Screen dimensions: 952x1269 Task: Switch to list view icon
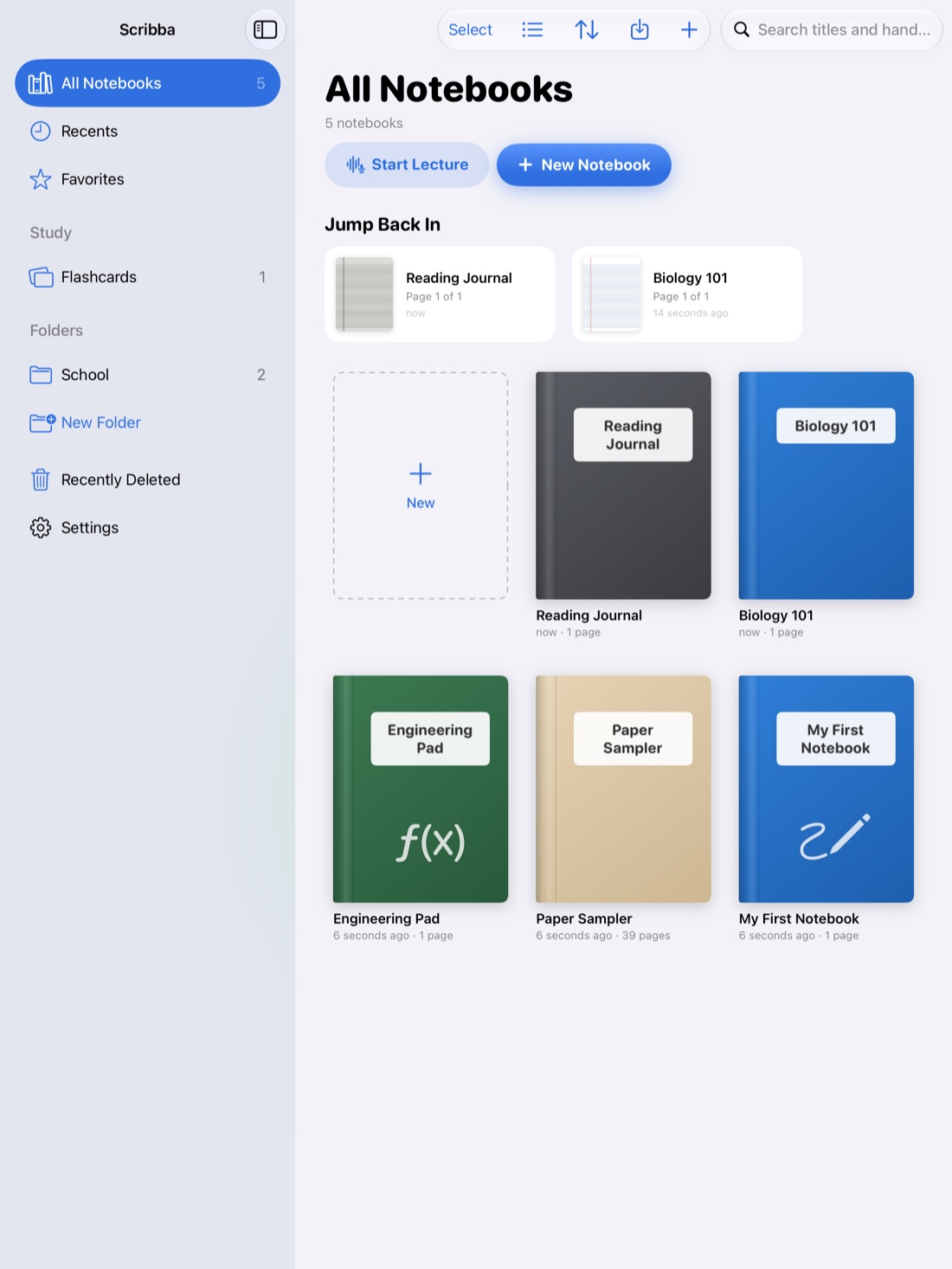coord(533,29)
